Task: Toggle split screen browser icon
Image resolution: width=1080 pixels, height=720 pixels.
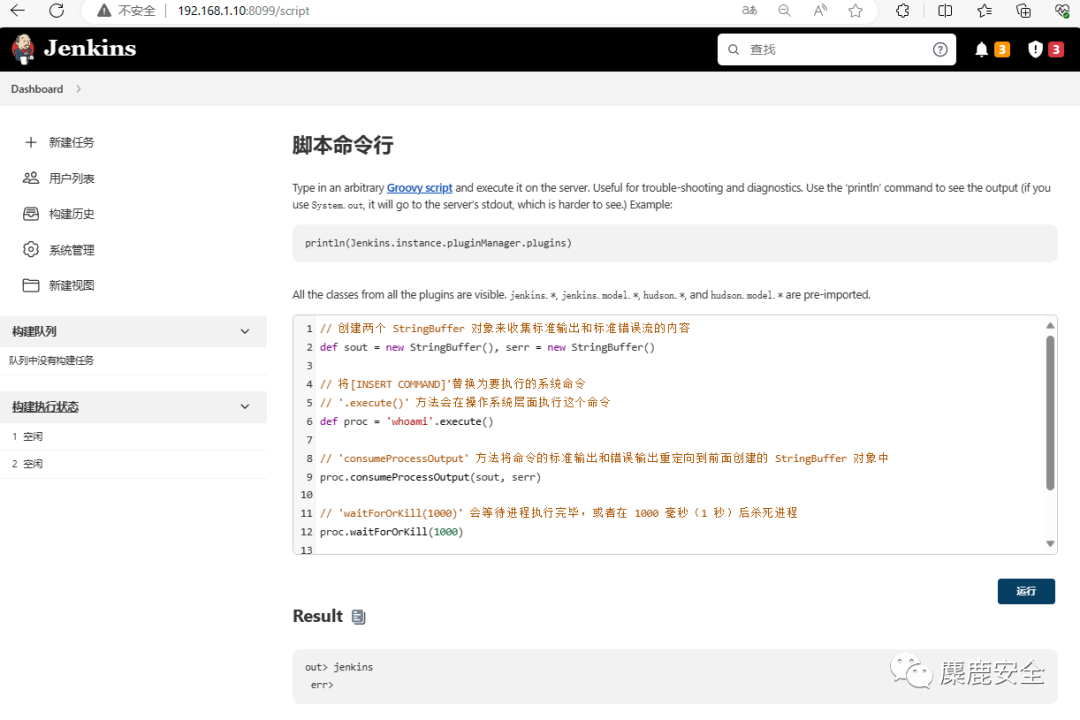Action: (x=945, y=10)
